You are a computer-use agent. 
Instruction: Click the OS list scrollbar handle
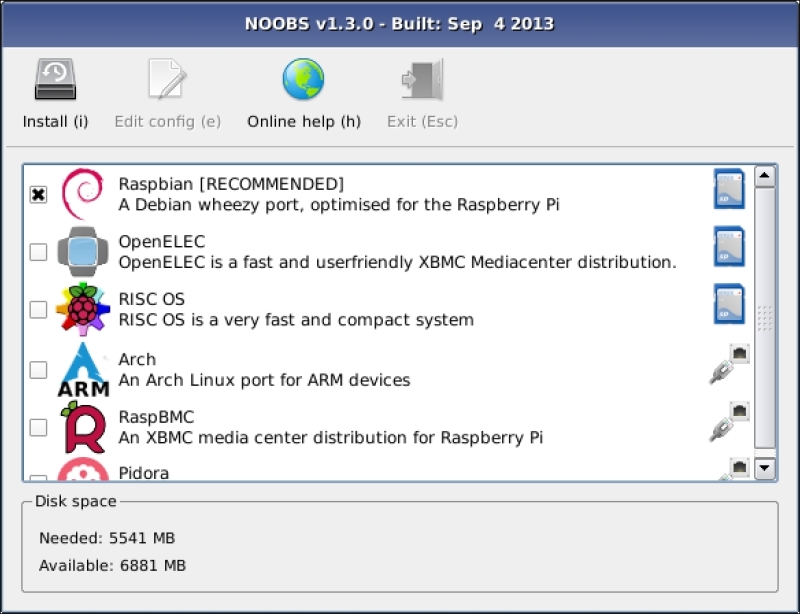point(765,318)
